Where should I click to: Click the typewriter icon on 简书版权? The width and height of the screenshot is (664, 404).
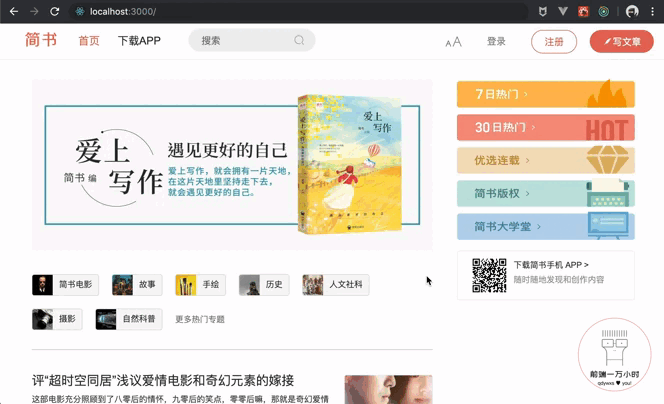(x=607, y=193)
